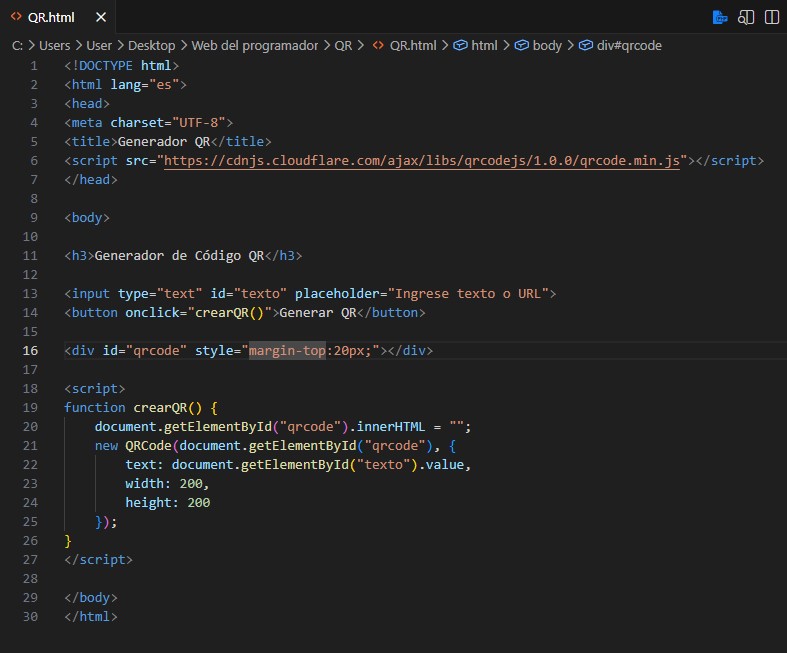
Task: Click 'innerHTML' on line 20
Action: click(x=390, y=427)
